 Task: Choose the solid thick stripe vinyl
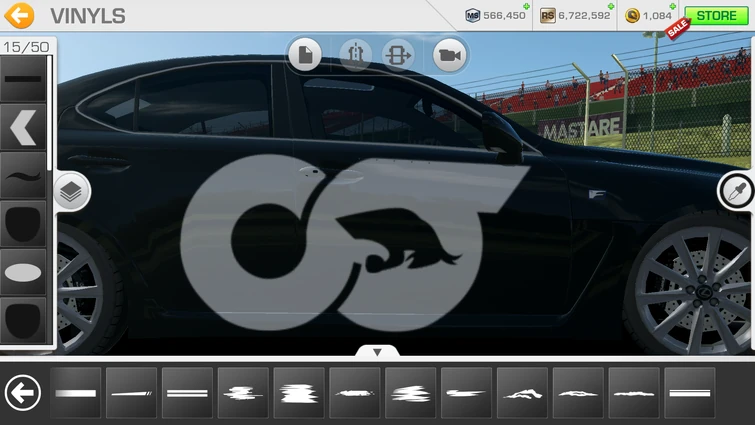76,393
